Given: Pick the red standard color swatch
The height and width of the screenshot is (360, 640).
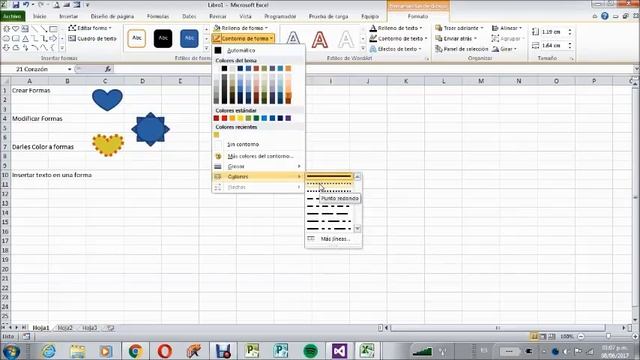Looking at the screenshot, I should coord(224,118).
